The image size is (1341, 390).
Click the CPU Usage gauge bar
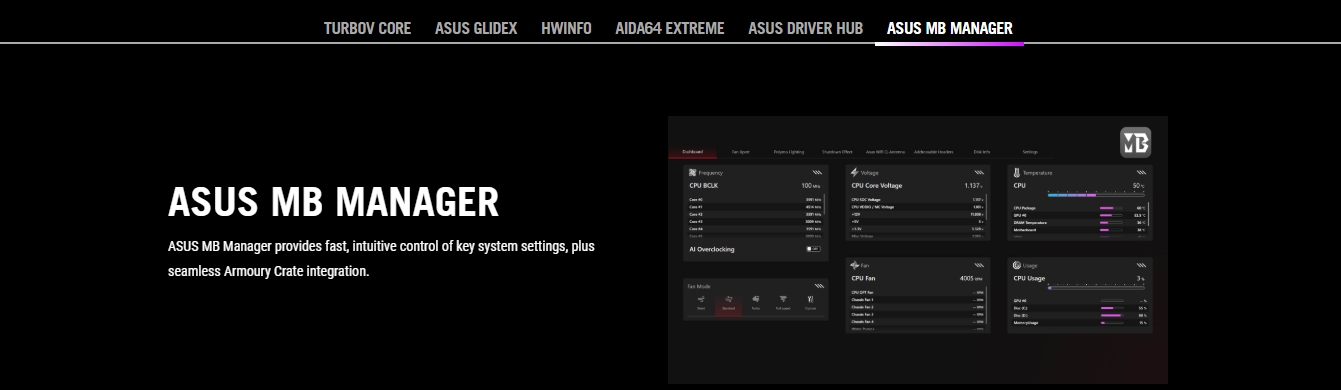pyautogui.click(x=1097, y=287)
